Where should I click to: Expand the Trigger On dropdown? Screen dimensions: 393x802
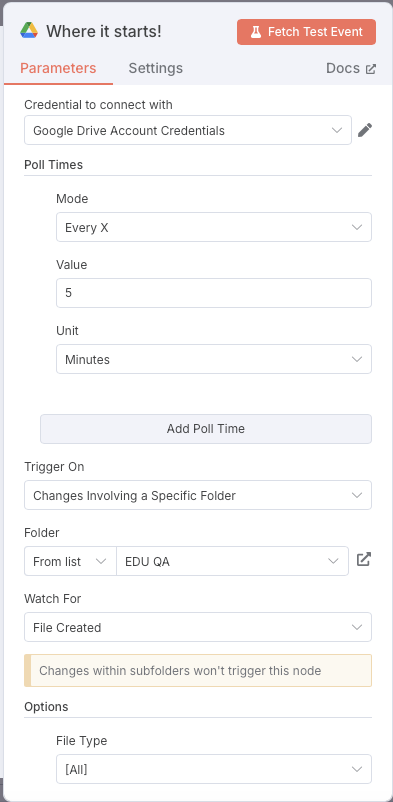pos(198,495)
